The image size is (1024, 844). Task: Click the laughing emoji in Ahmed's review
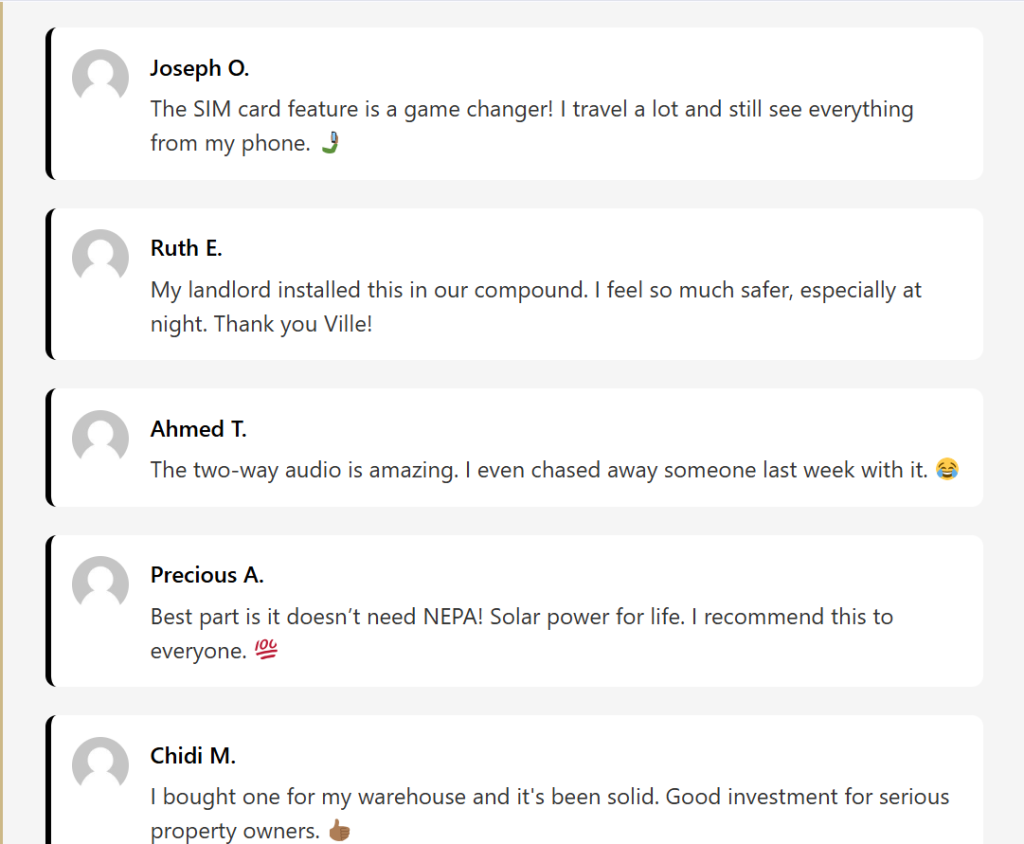[x=947, y=470]
